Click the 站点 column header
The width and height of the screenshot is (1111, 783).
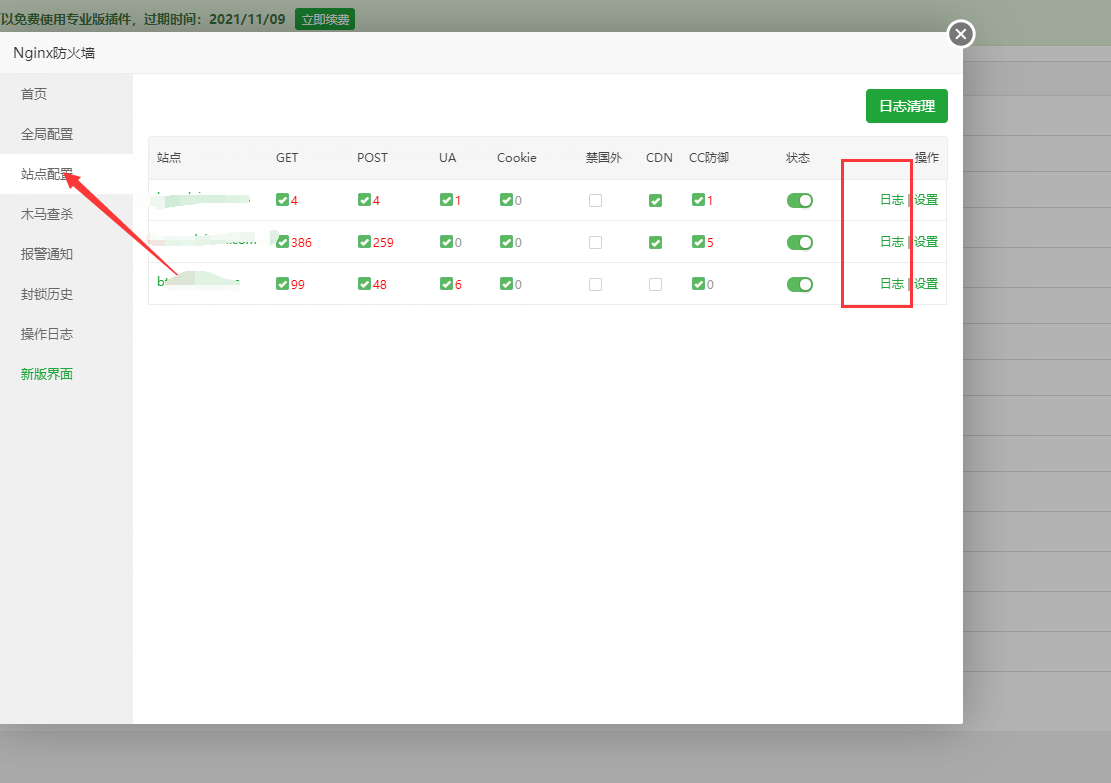(x=169, y=157)
